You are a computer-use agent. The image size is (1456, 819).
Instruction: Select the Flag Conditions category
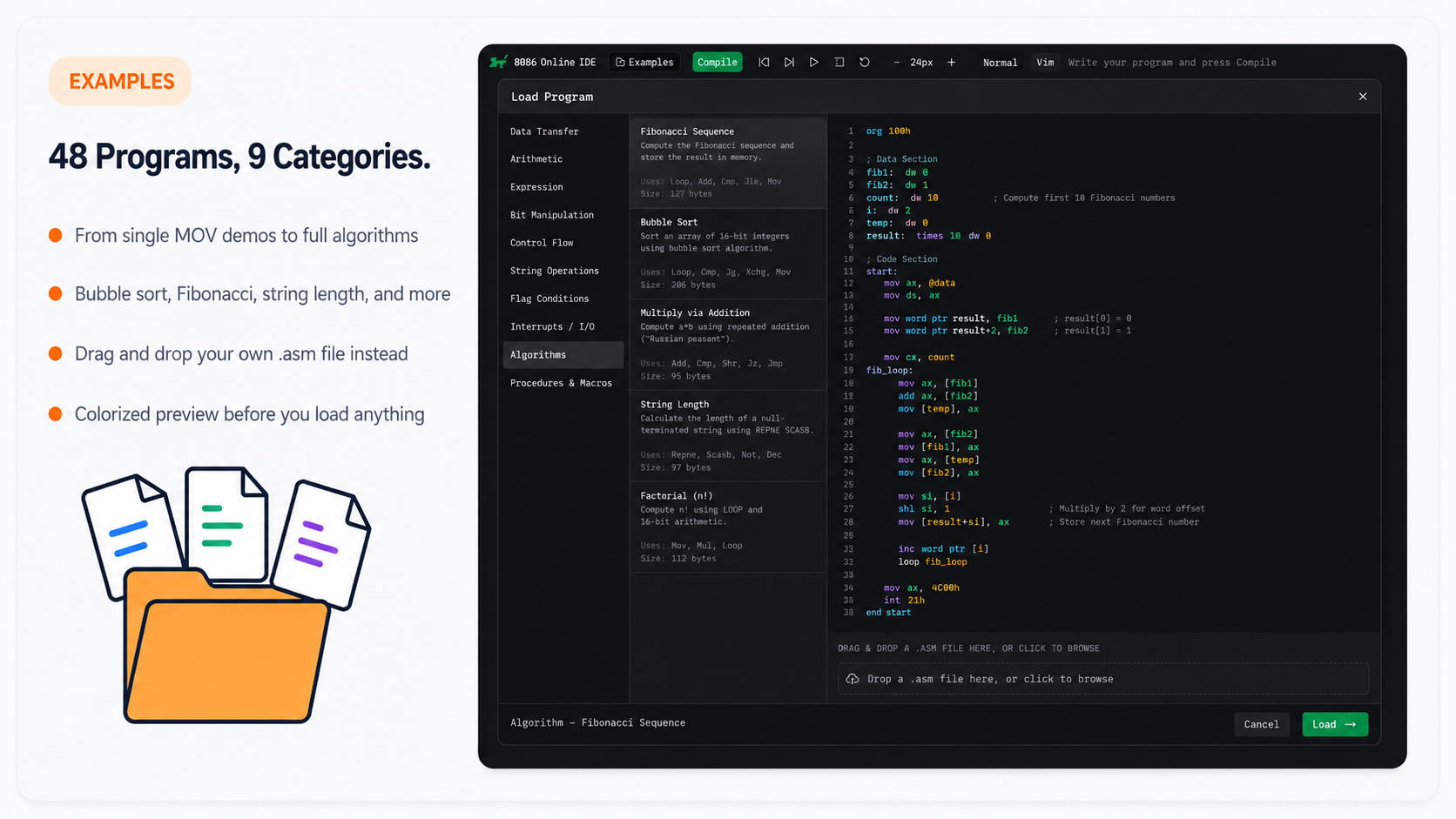pos(563,299)
